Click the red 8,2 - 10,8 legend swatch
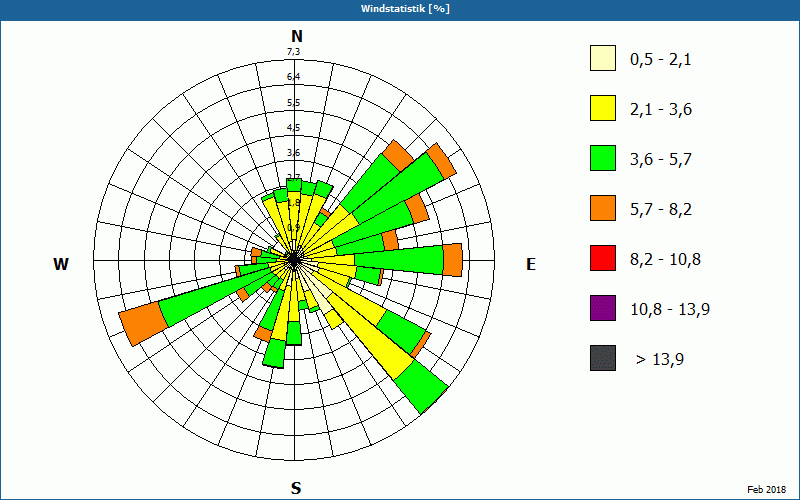 click(603, 258)
